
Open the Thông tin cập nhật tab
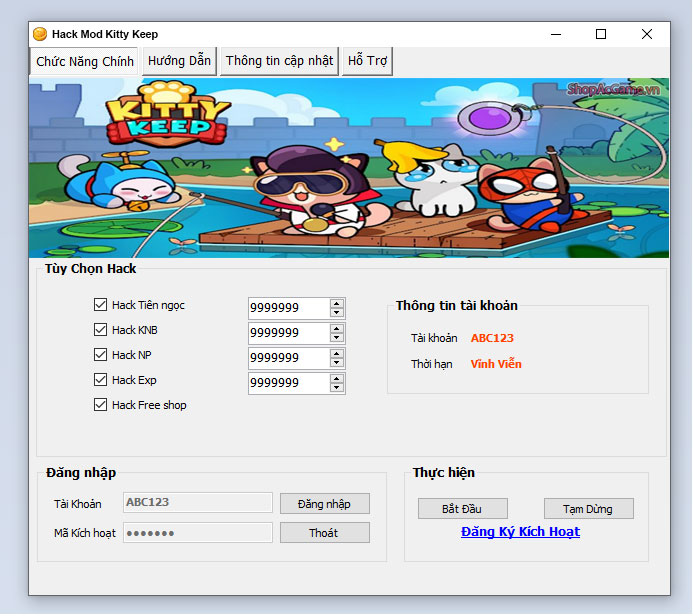click(279, 61)
